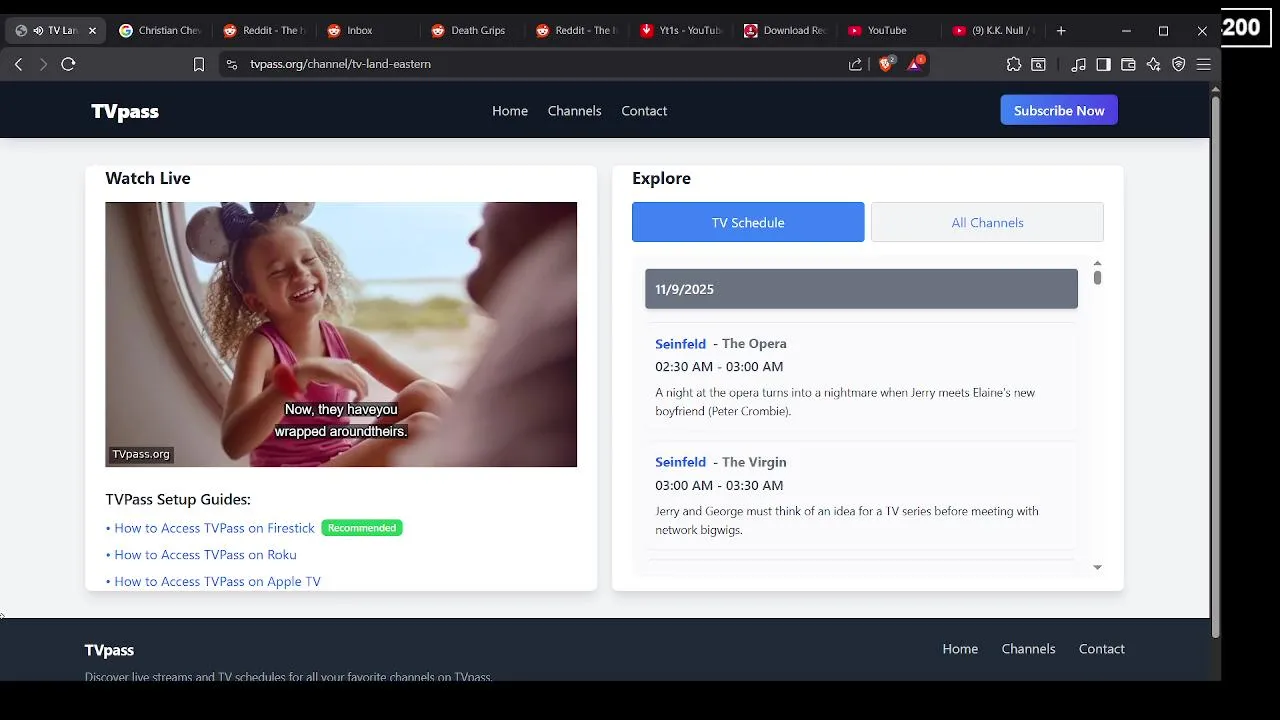Screen dimensions: 1280x720
Task: Click the schedule list scroll-down arrow
Action: tap(1097, 567)
